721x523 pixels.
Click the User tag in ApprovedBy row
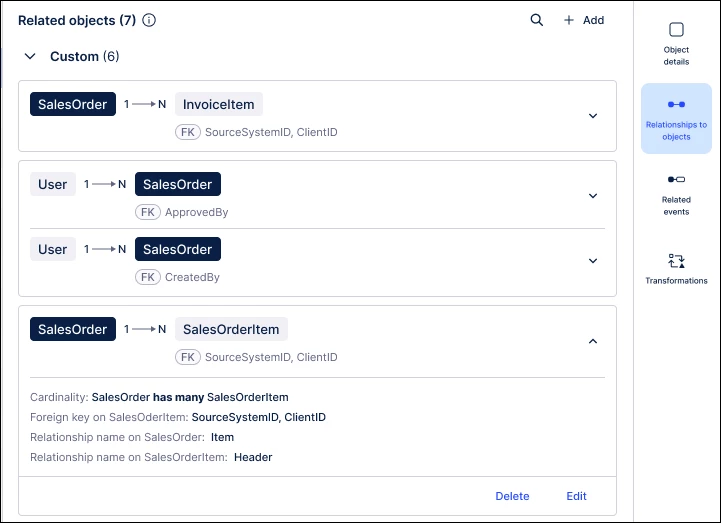tap(53, 184)
